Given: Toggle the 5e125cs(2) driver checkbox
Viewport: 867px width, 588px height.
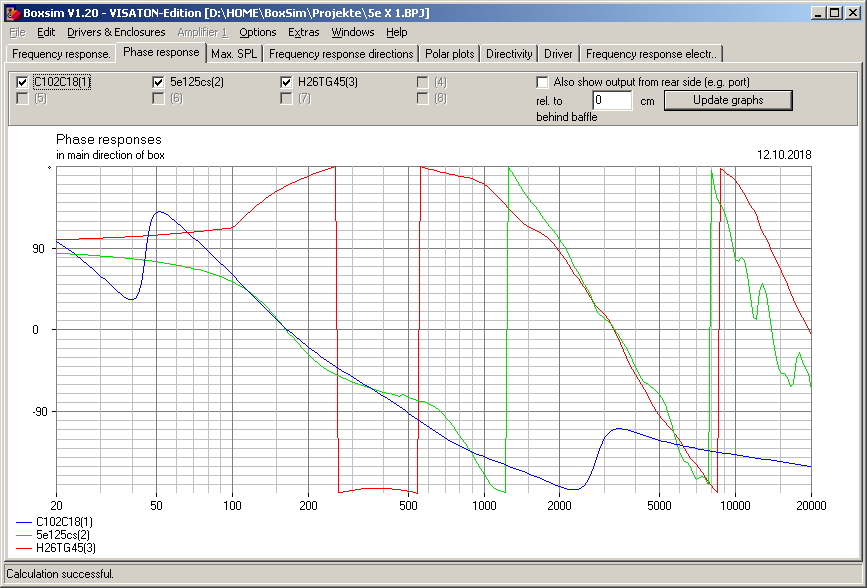Looking at the screenshot, I should point(158,82).
